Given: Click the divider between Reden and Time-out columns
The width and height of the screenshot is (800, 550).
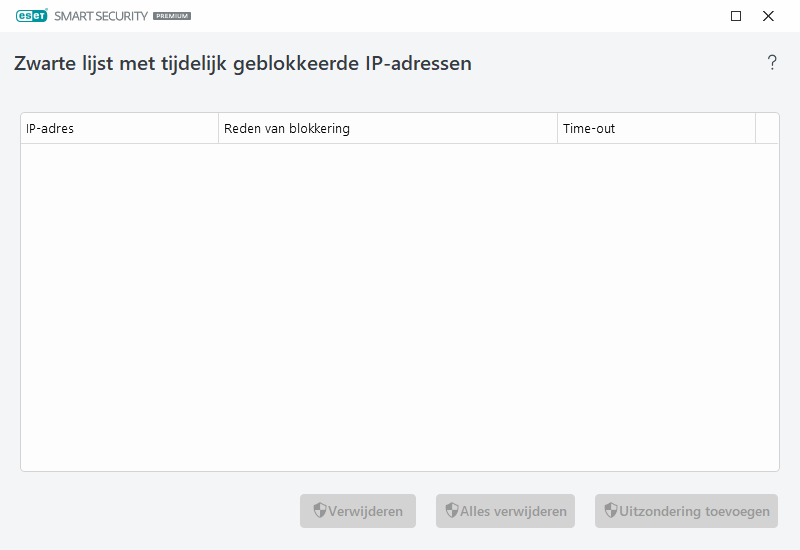Looking at the screenshot, I should (557, 129).
